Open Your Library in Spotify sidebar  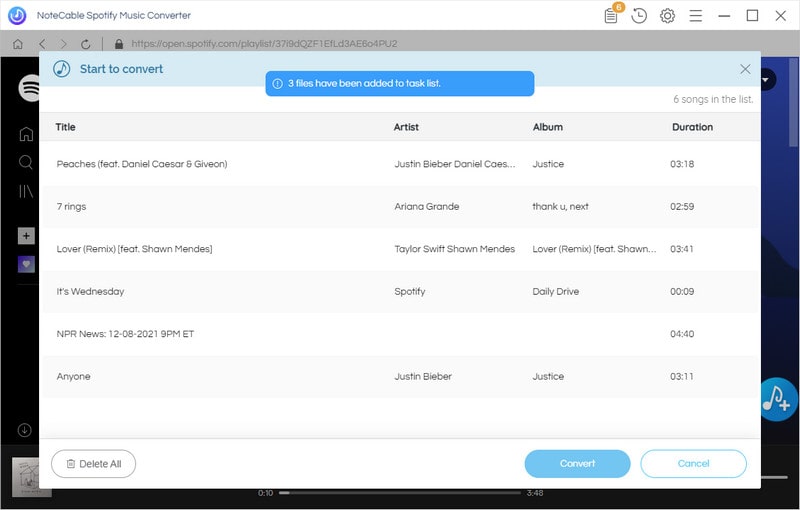(26, 191)
